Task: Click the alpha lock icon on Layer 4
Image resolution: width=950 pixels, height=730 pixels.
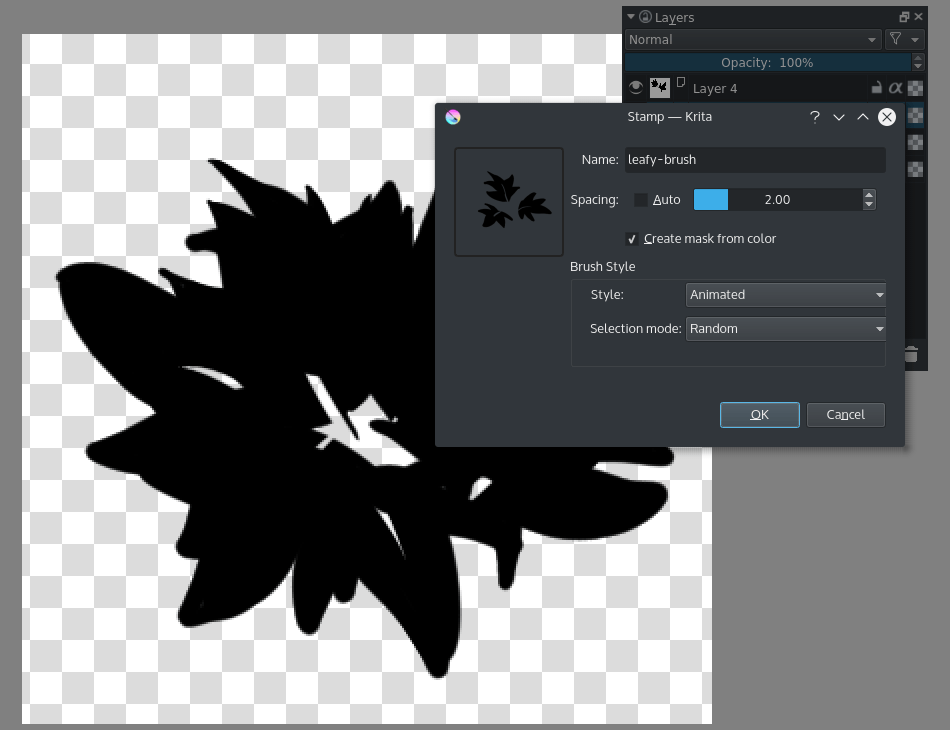Action: click(x=895, y=88)
